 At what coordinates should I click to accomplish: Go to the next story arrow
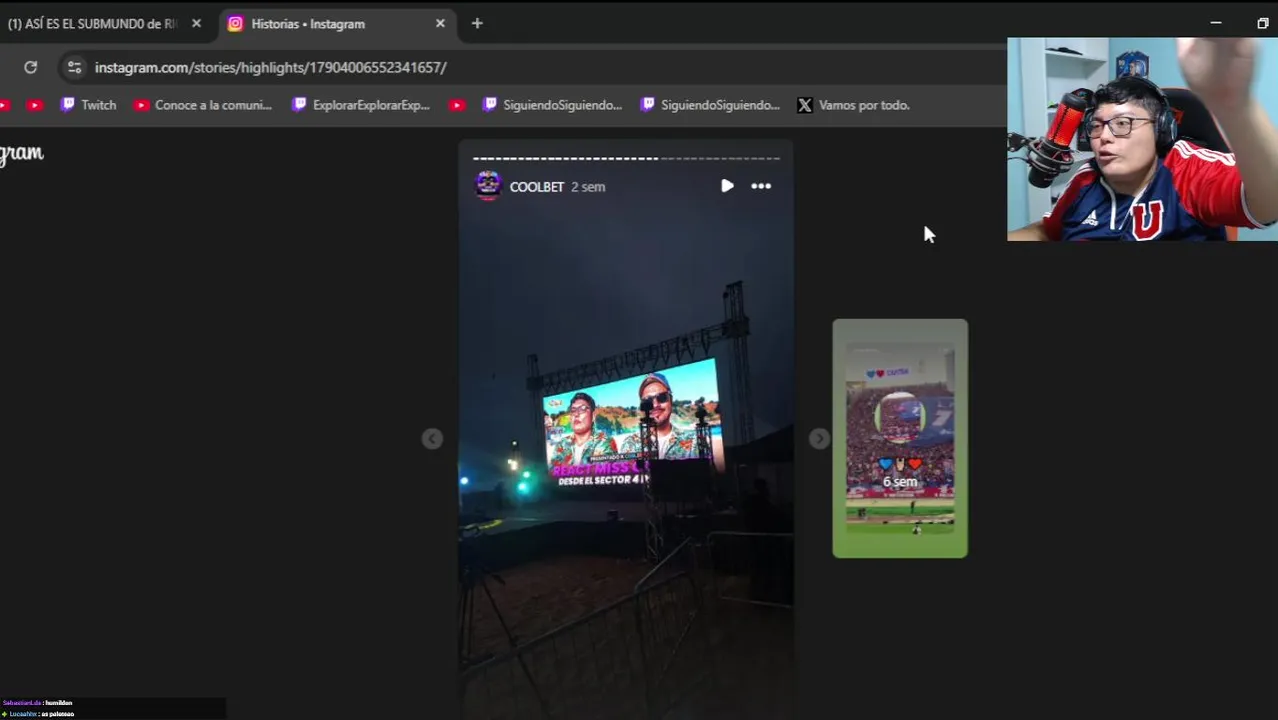coord(819,439)
